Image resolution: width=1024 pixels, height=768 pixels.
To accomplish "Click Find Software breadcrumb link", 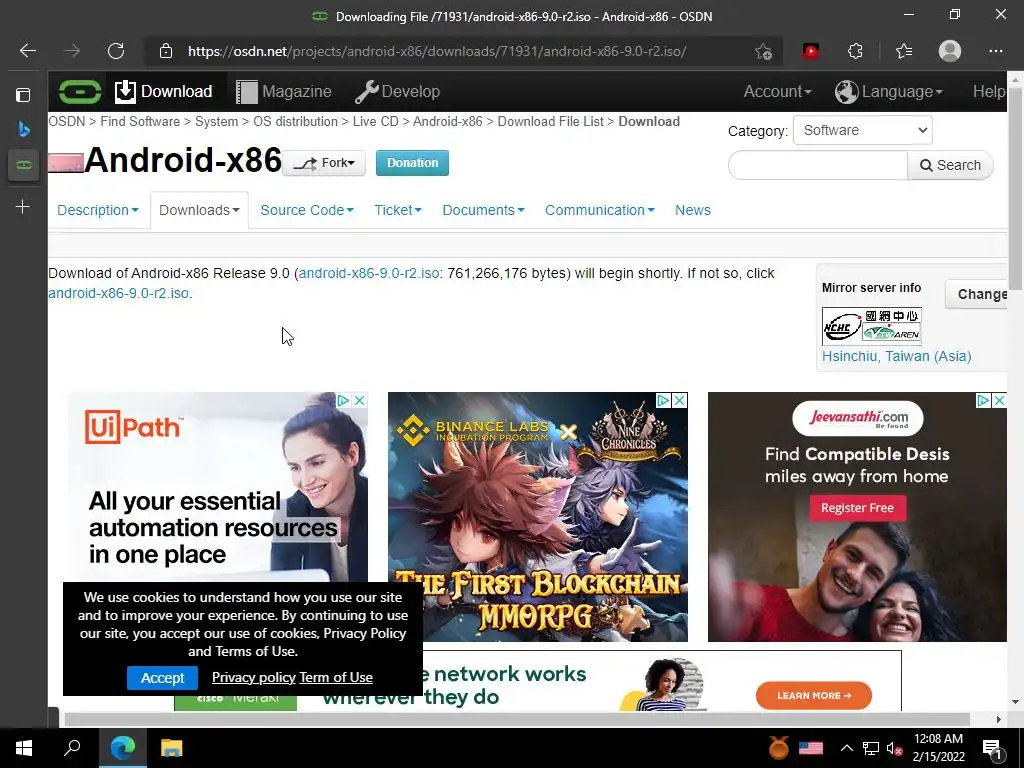I will click(140, 121).
